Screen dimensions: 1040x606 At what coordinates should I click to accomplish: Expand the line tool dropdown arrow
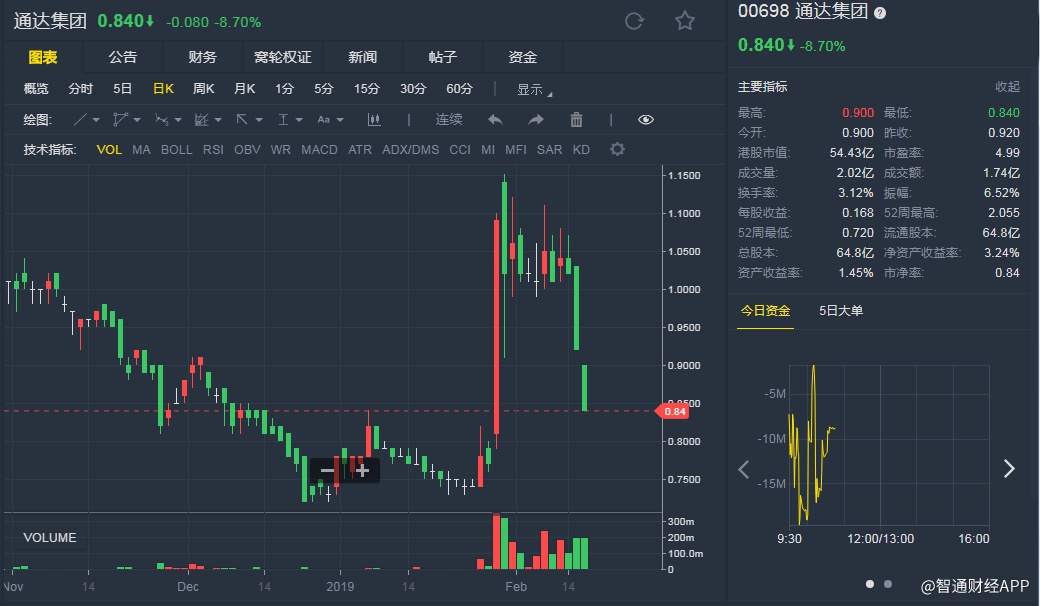click(x=96, y=121)
